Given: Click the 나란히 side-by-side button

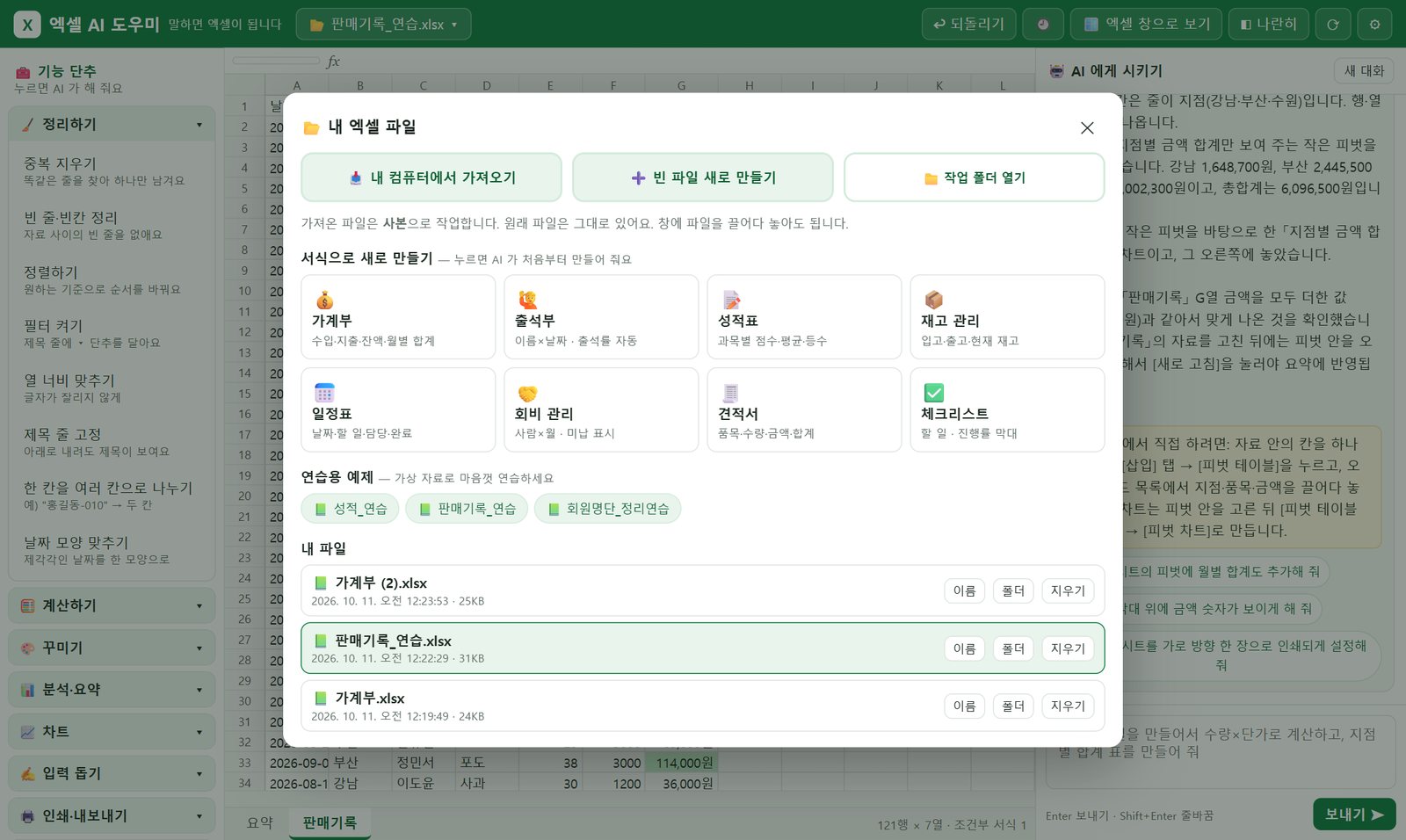Looking at the screenshot, I should (1269, 25).
